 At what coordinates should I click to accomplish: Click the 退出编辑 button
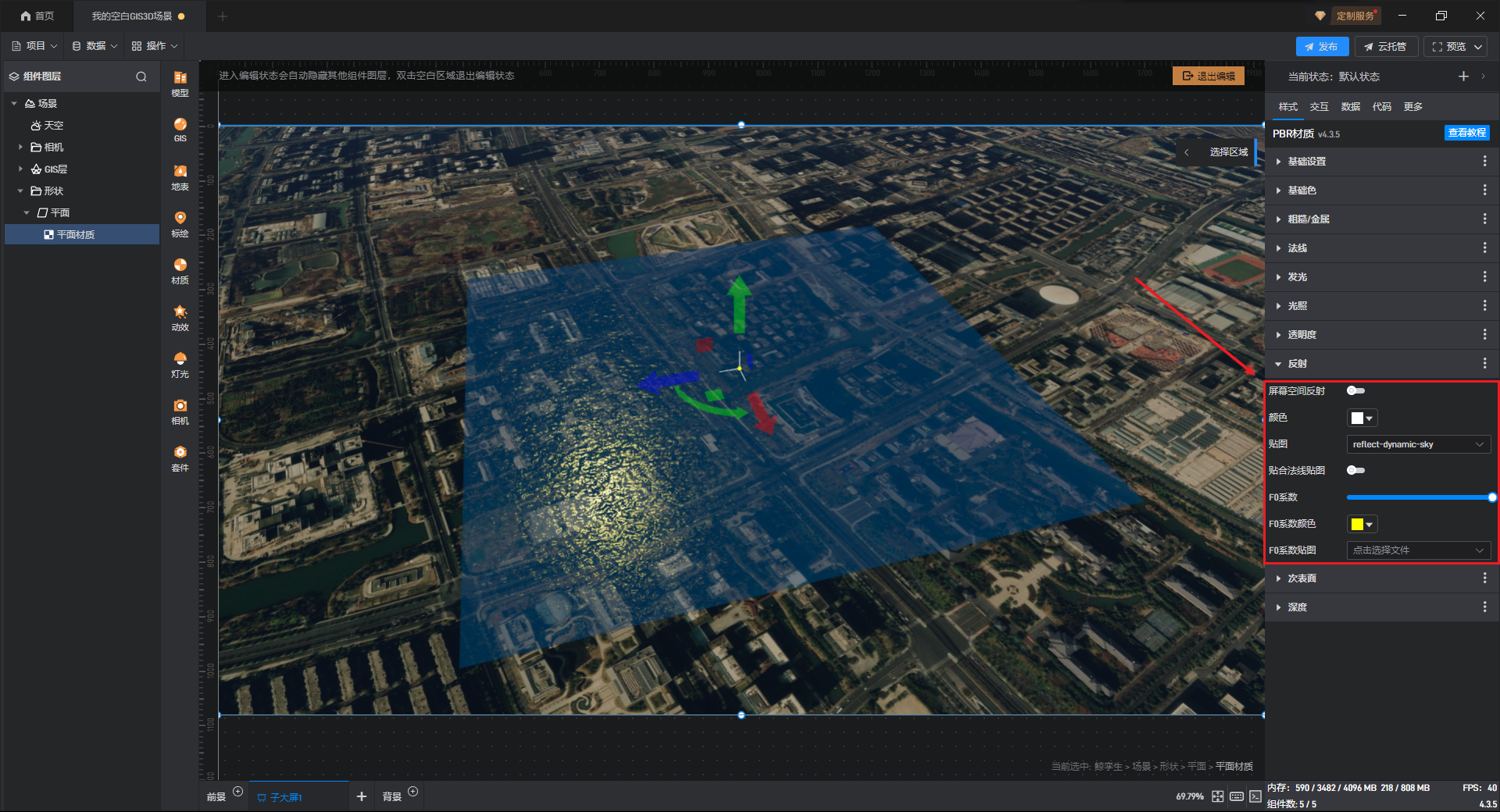point(1208,76)
